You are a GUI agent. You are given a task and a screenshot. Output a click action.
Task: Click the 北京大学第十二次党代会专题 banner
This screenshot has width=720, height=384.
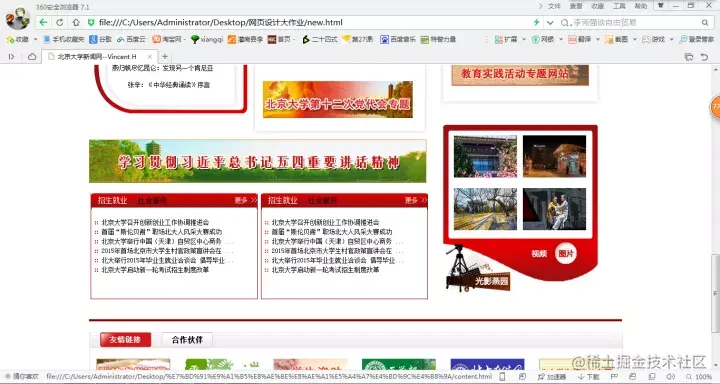point(338,99)
